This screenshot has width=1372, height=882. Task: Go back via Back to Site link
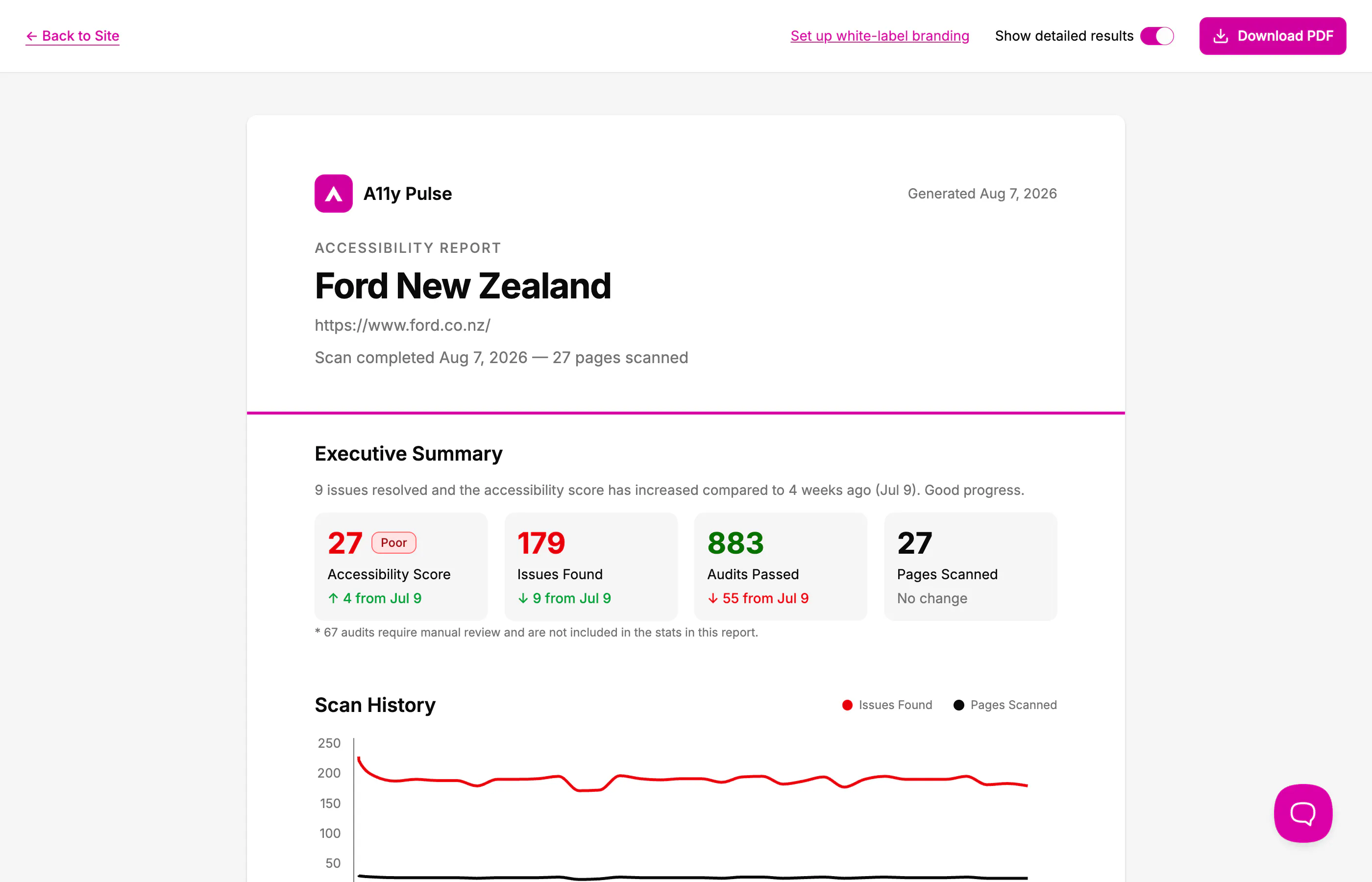coord(73,36)
